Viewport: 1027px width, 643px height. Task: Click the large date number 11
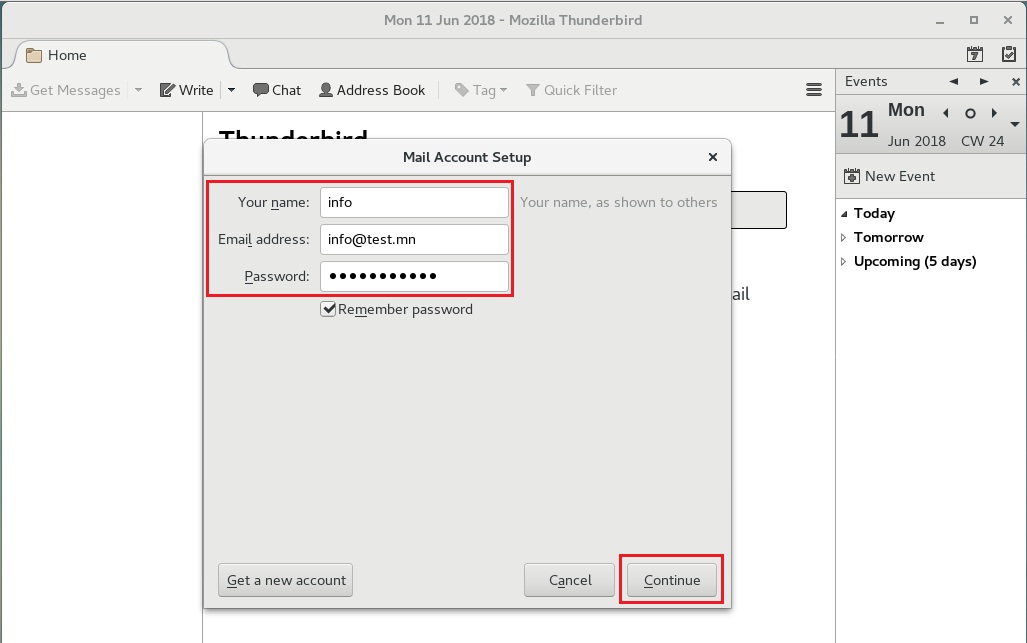[859, 124]
